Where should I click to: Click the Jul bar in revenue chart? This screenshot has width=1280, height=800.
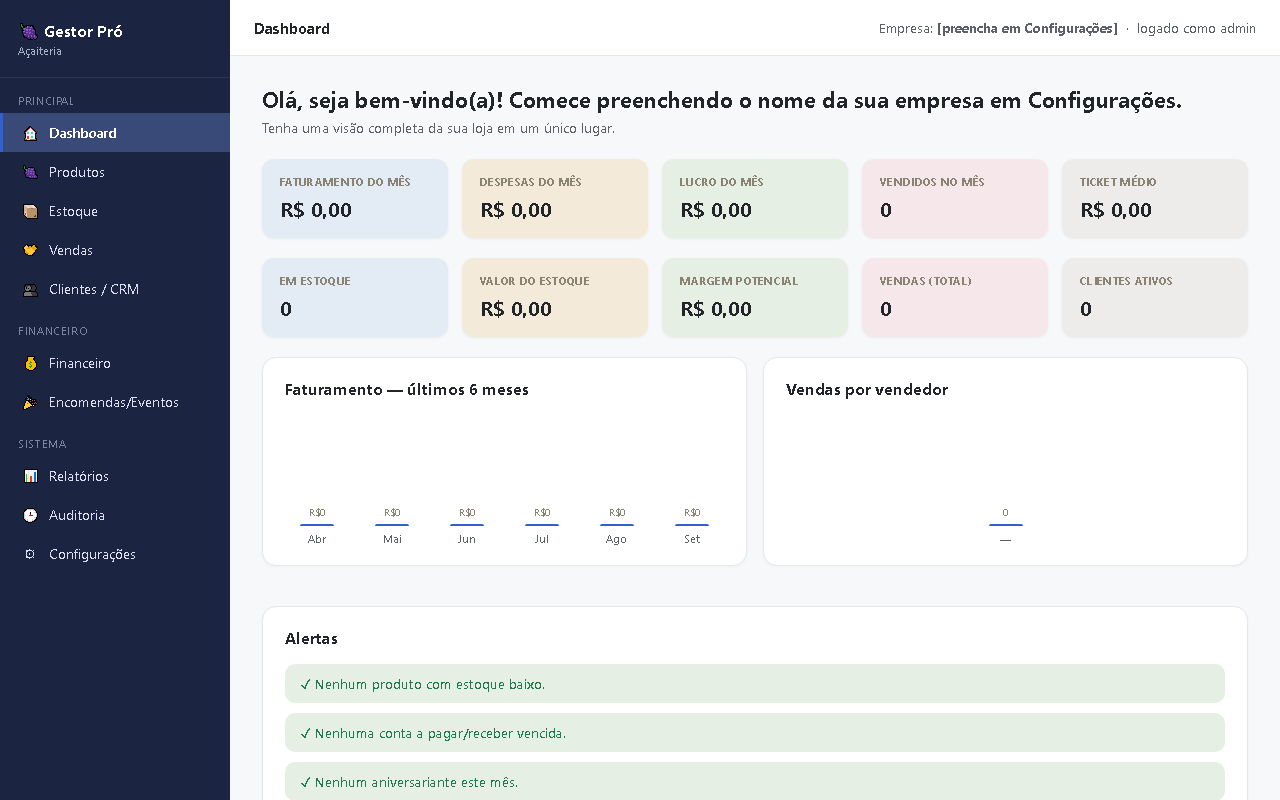coord(542,525)
